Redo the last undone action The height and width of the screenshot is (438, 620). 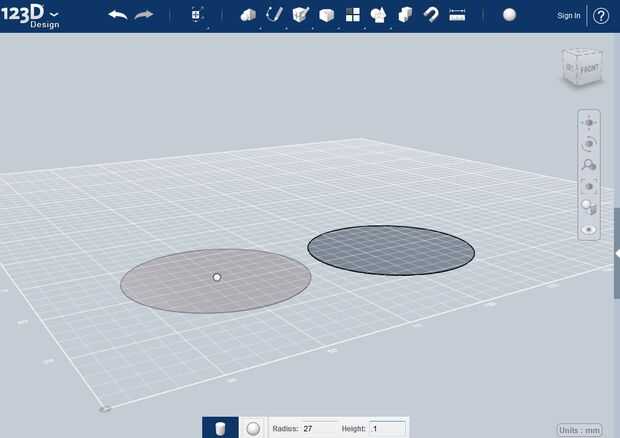tap(144, 15)
